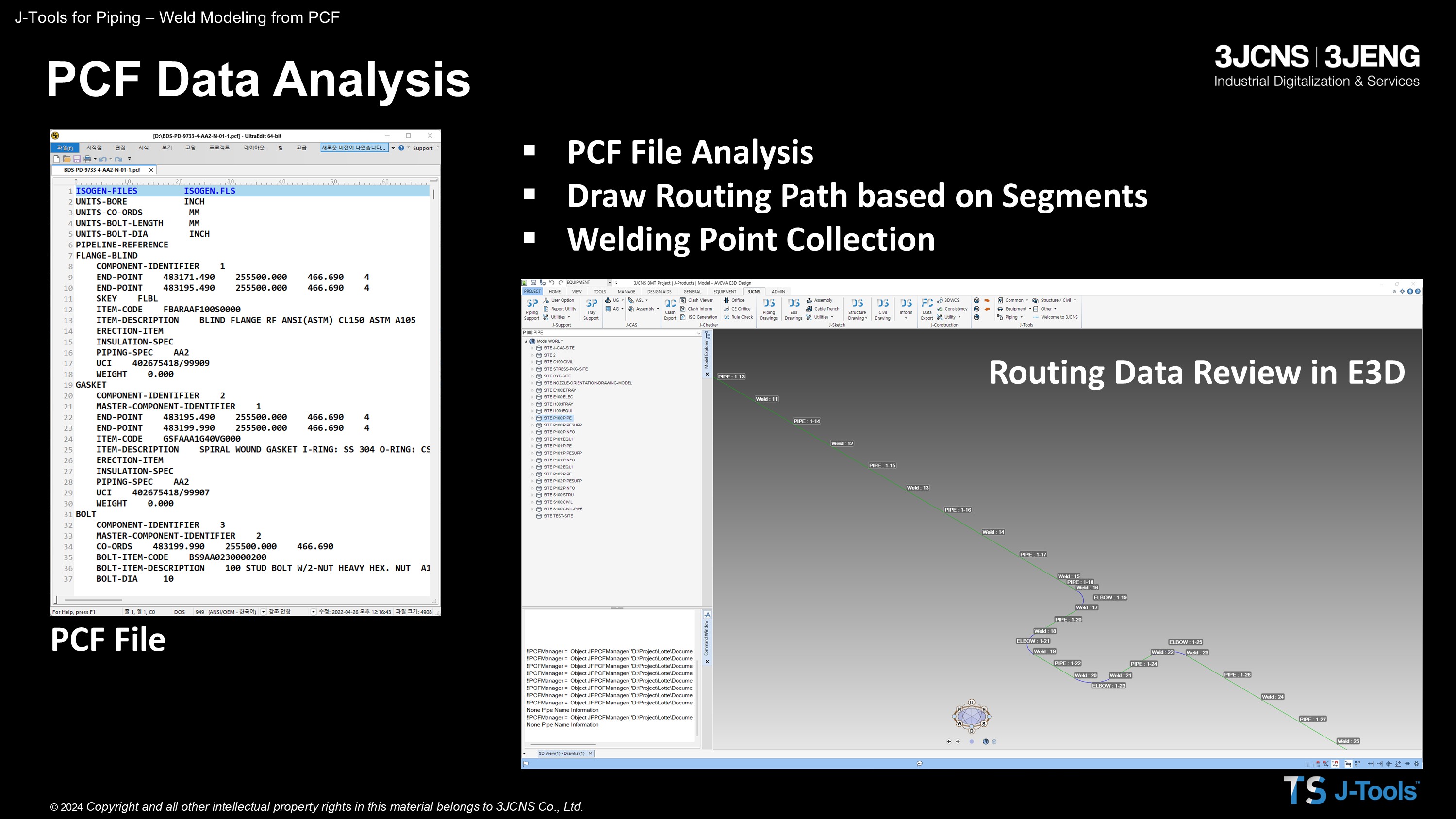Open Data Export in J-Construction
The height and width of the screenshot is (819, 1456).
(x=927, y=309)
